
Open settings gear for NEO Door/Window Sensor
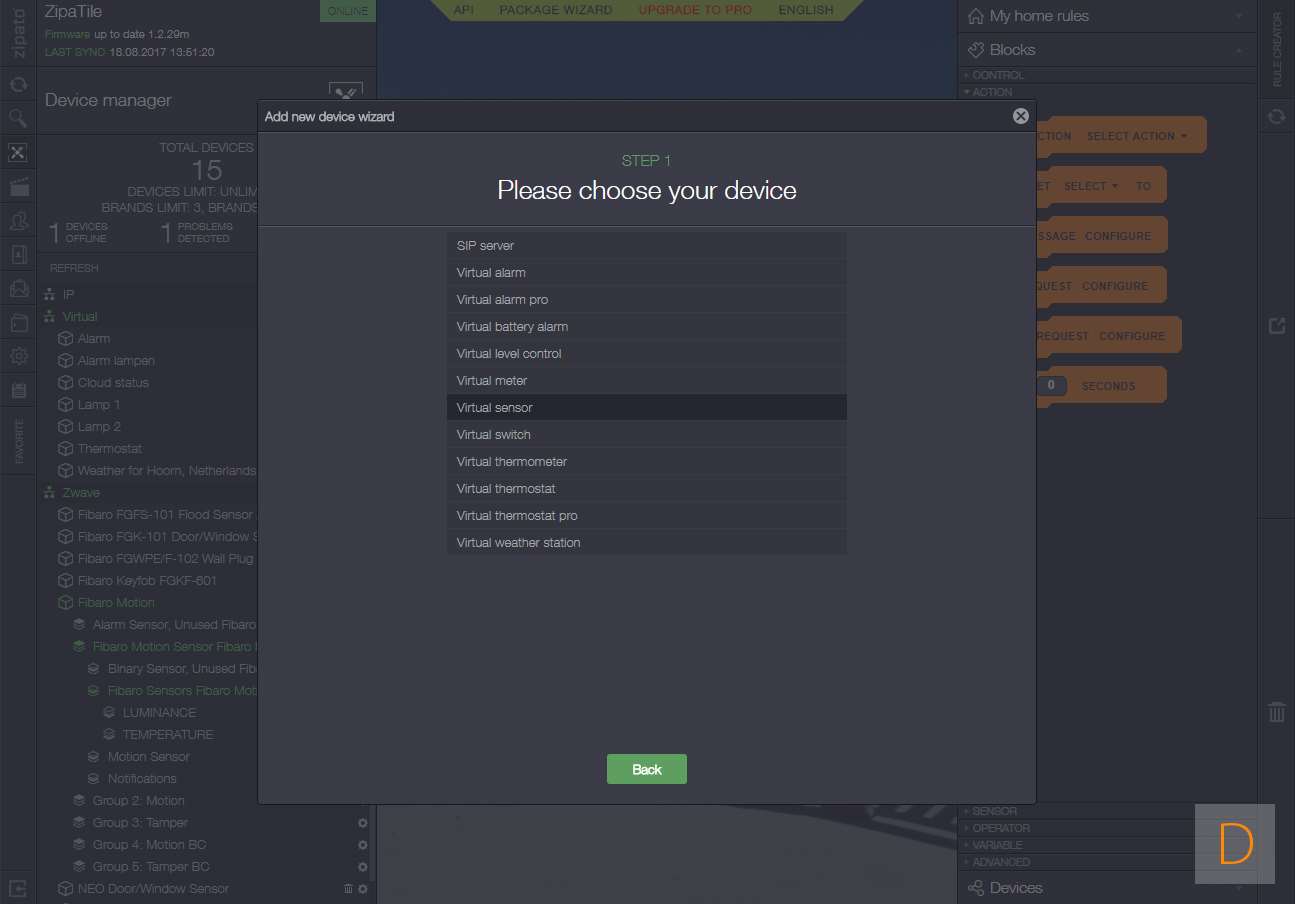(x=363, y=889)
